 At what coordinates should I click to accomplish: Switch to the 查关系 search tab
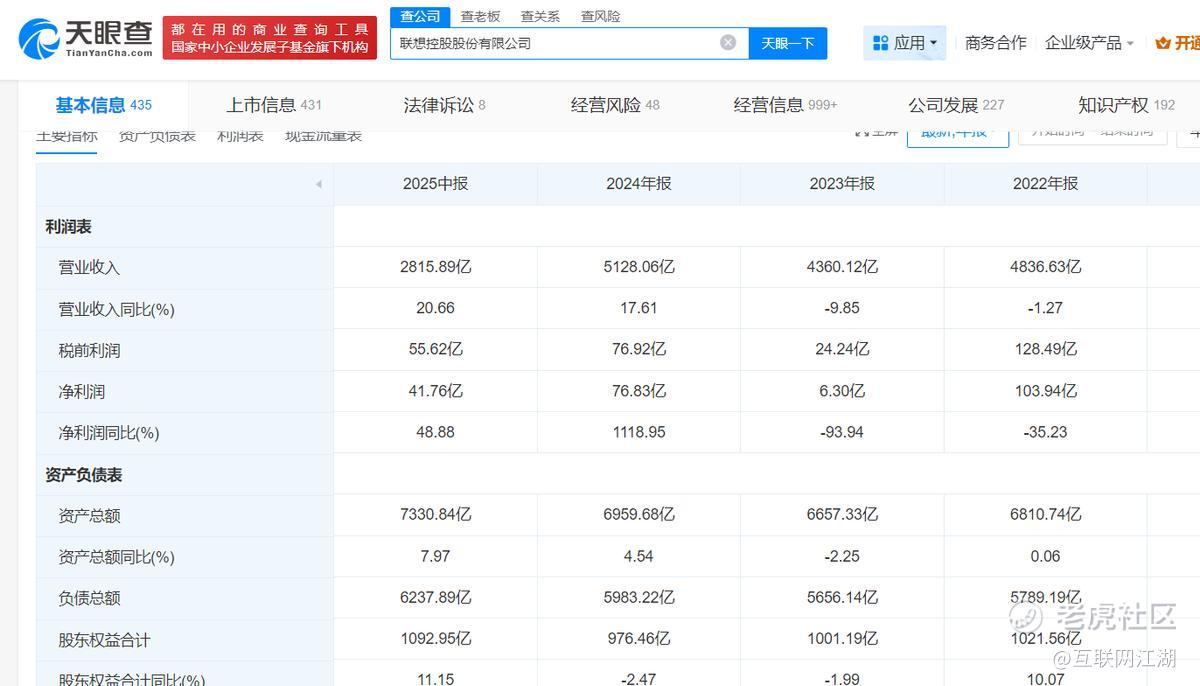[x=540, y=16]
